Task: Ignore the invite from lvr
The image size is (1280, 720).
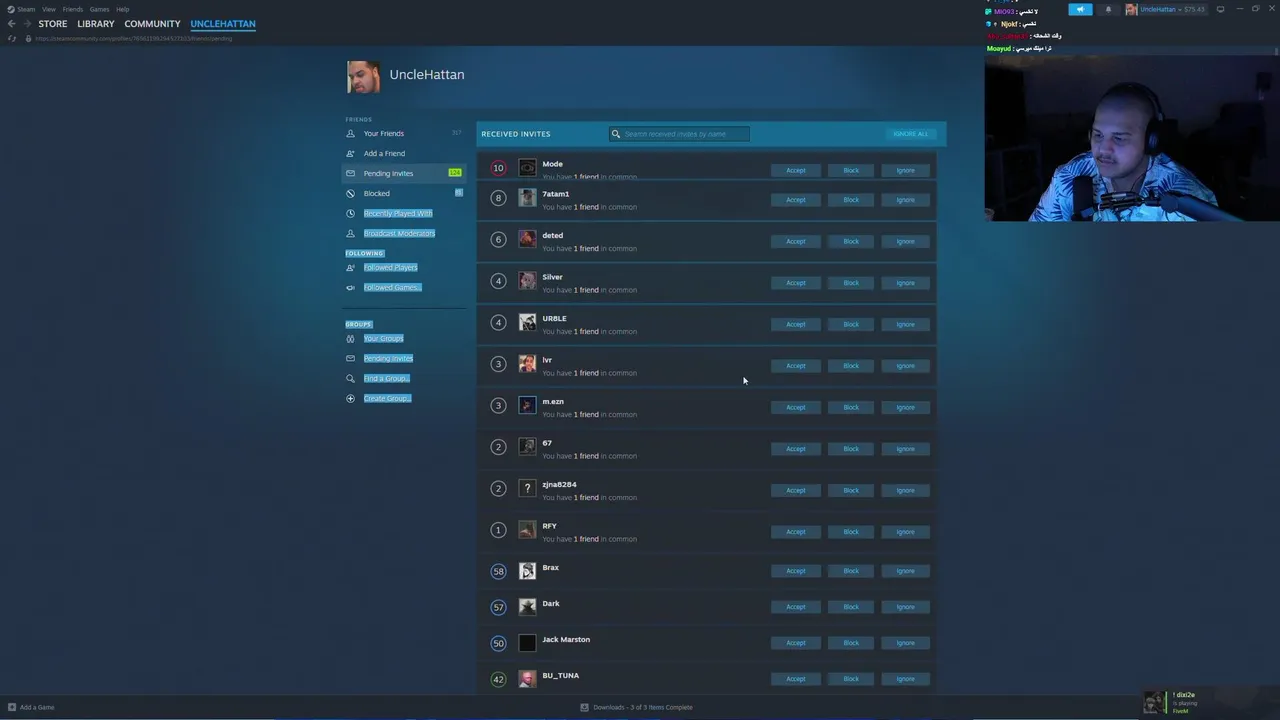Action: coord(905,366)
